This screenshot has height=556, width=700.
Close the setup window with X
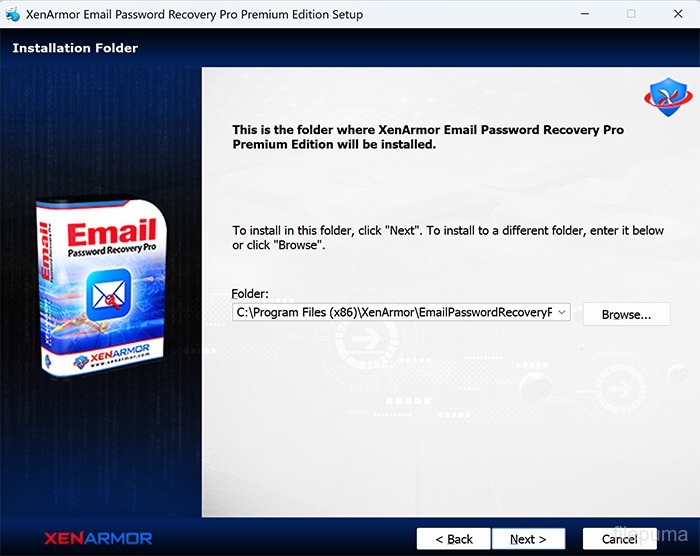click(x=678, y=14)
